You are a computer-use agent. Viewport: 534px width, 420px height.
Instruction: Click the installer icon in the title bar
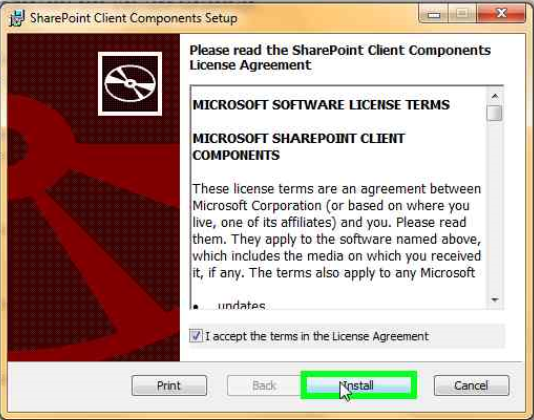(x=17, y=18)
